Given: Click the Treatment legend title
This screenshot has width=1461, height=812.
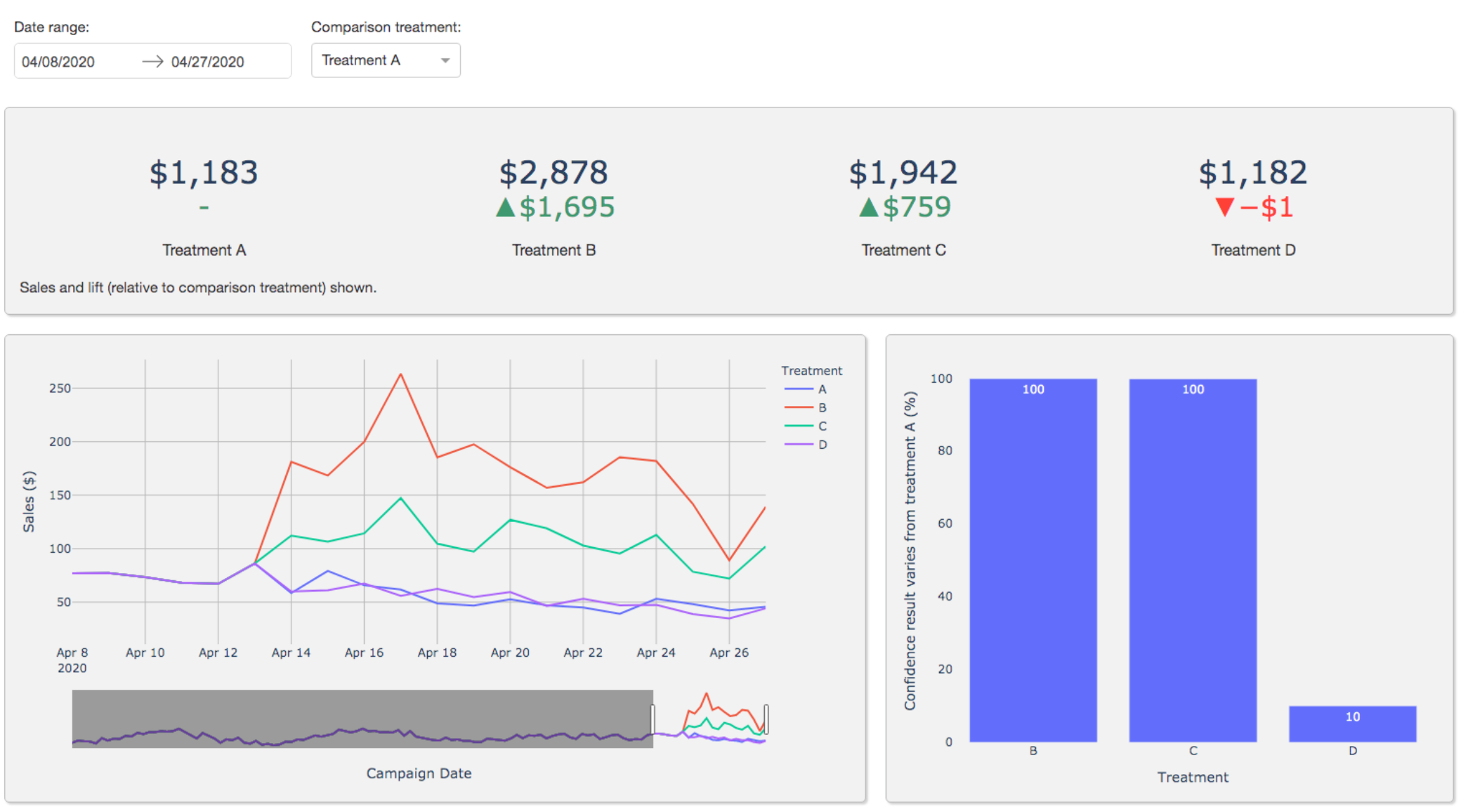Looking at the screenshot, I should (811, 371).
